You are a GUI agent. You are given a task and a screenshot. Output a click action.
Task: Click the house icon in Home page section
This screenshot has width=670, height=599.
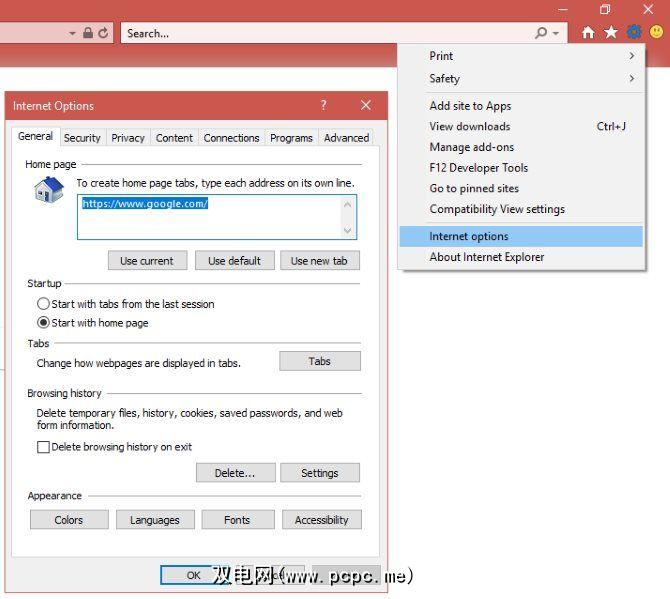(49, 190)
